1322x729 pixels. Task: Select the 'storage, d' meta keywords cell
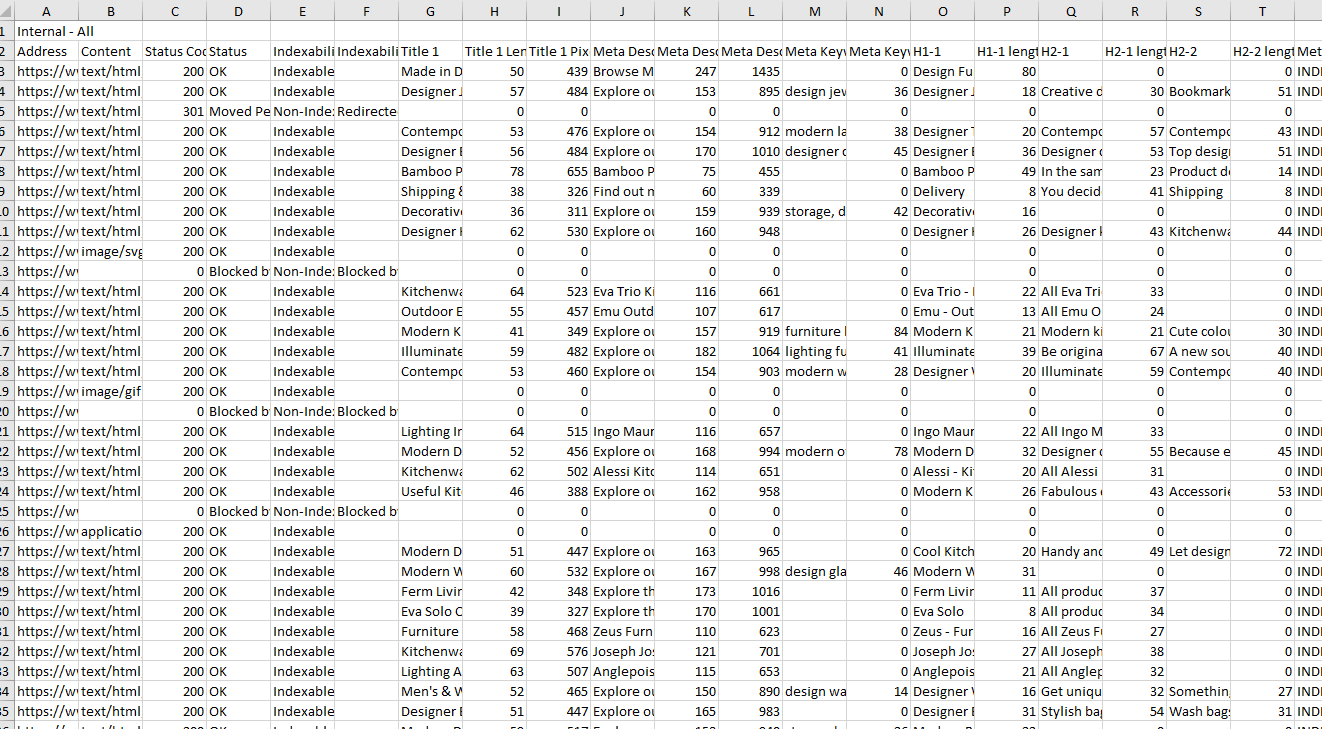tap(814, 211)
